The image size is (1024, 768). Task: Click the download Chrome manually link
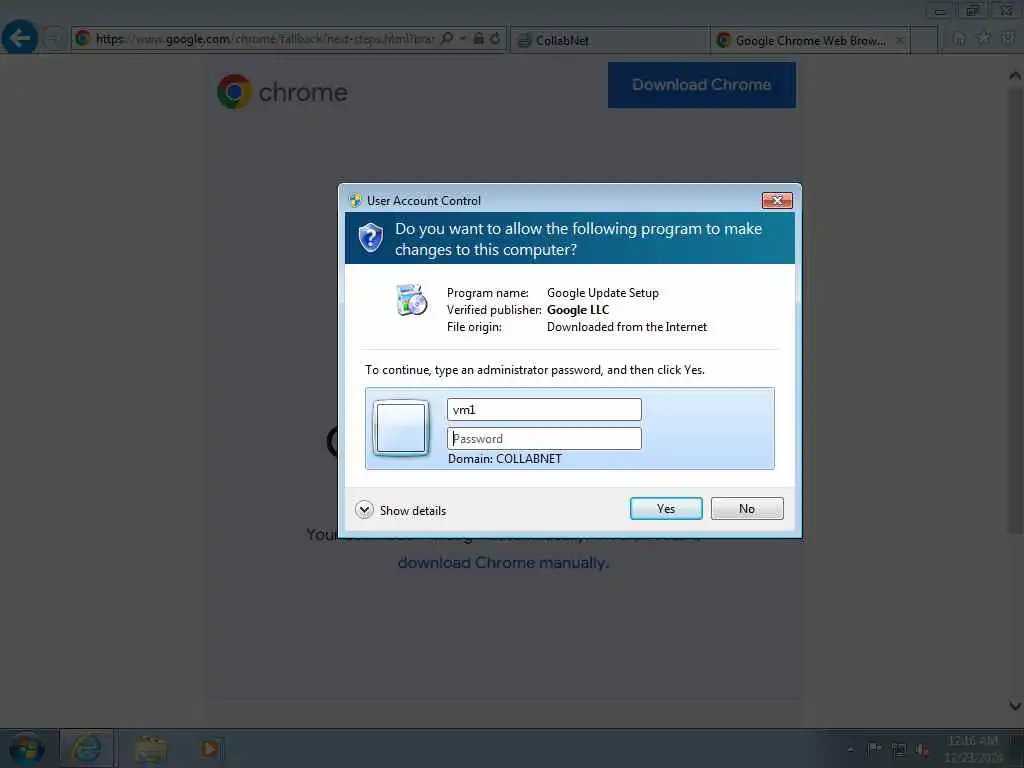[x=504, y=562]
